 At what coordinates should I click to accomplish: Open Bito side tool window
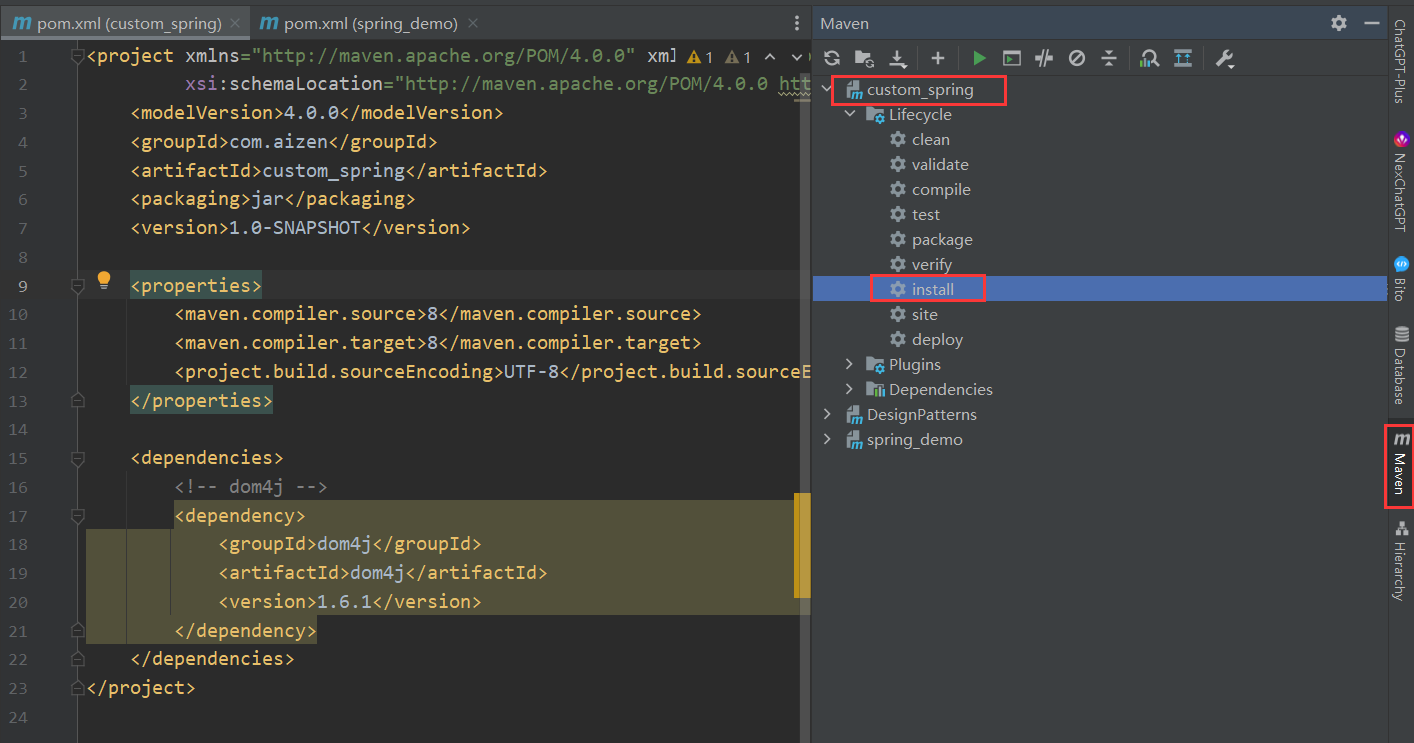pyautogui.click(x=1400, y=279)
